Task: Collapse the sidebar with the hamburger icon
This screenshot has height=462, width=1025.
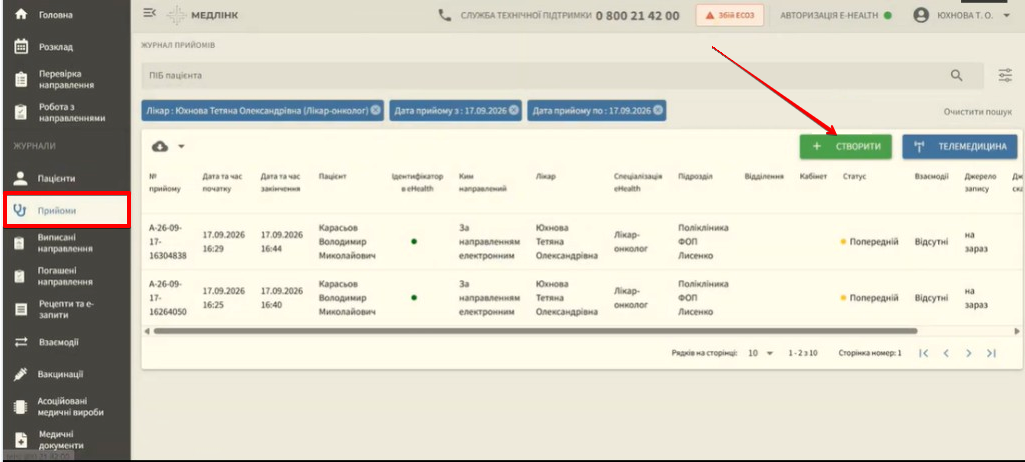Action: [x=150, y=13]
